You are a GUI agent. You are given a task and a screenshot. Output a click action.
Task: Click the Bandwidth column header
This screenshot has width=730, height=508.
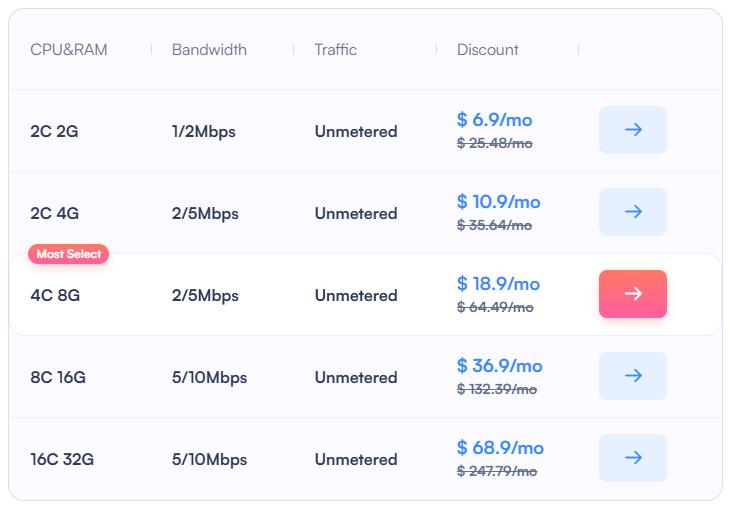pyautogui.click(x=209, y=49)
